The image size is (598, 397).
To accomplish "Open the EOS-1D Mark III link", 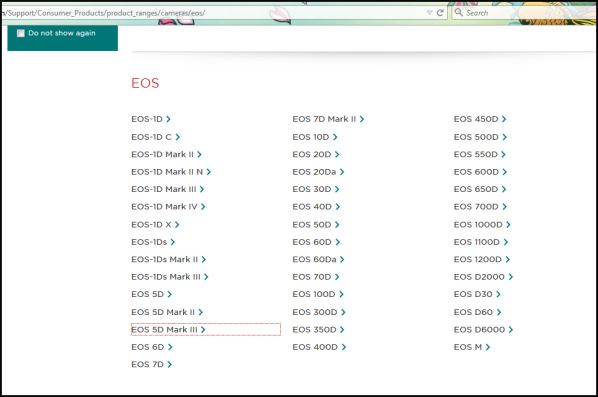I will click(168, 189).
